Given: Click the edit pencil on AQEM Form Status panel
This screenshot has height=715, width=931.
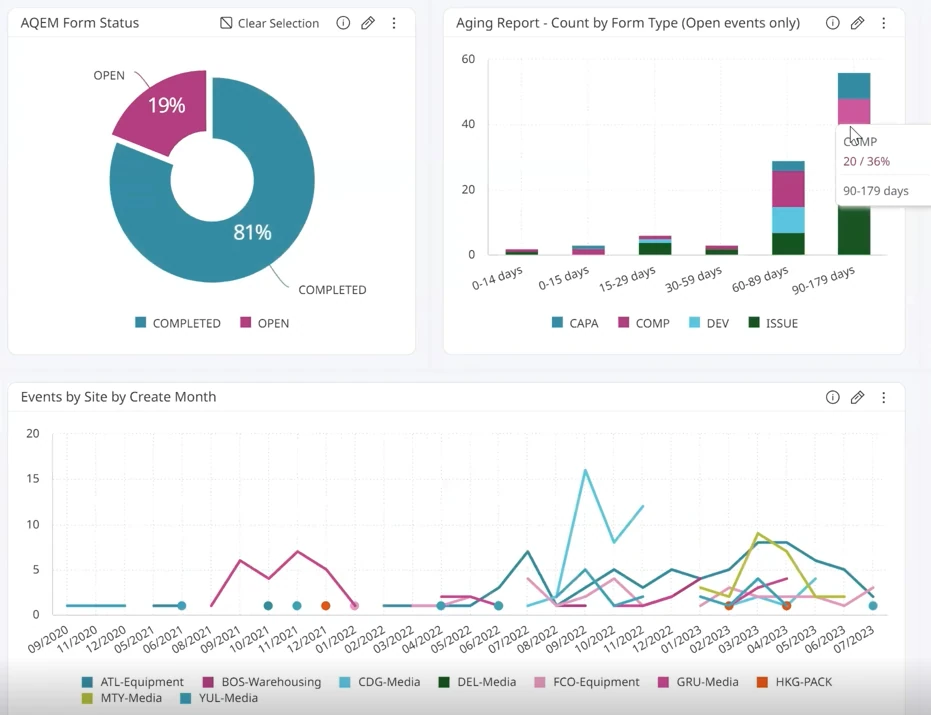Looking at the screenshot, I should 368,22.
